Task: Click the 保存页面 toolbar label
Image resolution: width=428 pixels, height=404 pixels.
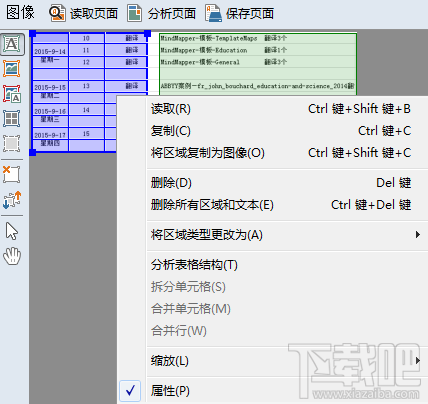Action: (250, 14)
